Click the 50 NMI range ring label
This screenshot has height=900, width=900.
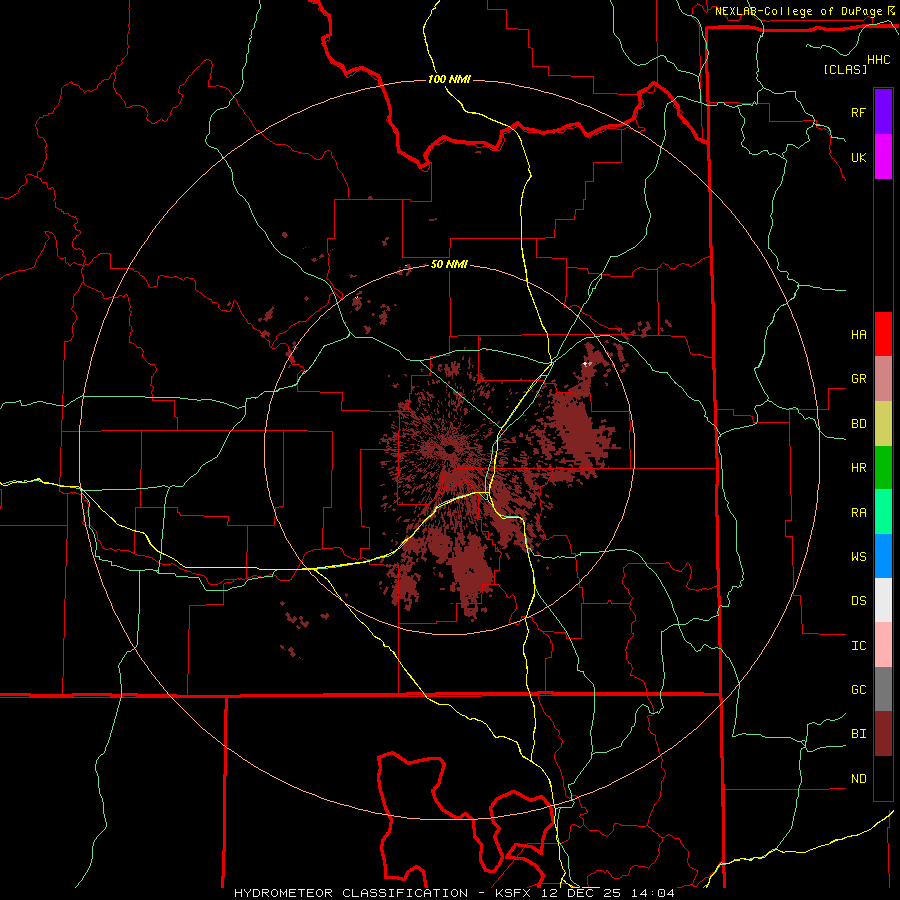(x=449, y=264)
